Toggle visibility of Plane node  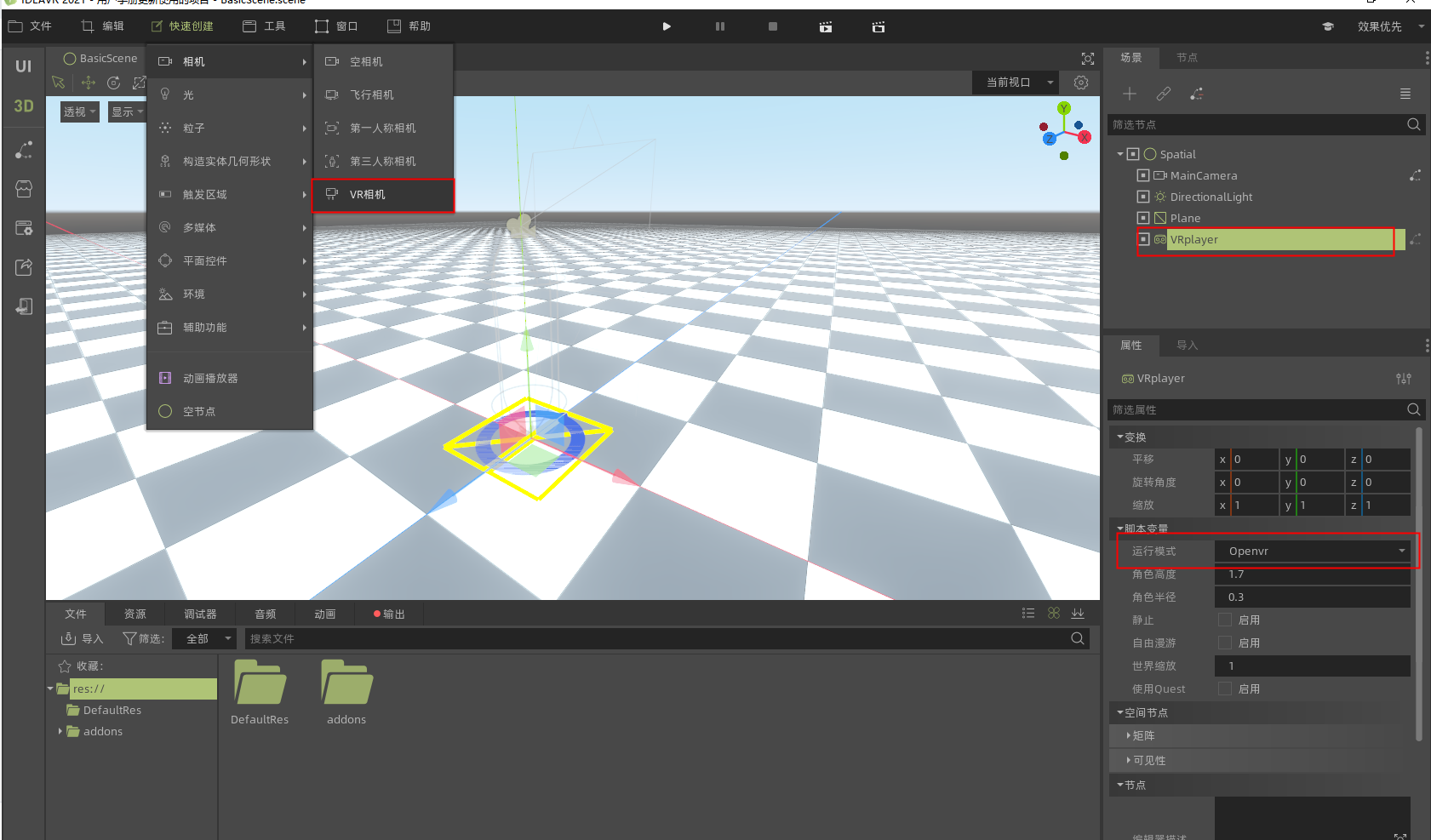pos(1143,218)
